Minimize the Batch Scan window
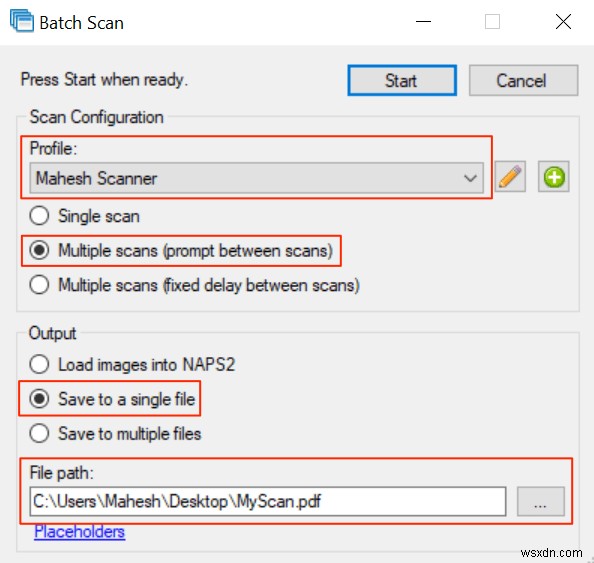The height and width of the screenshot is (563, 594). point(423,22)
